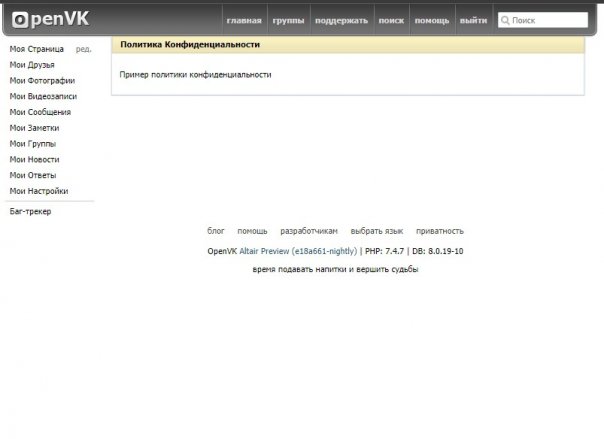
Task: Click the время подавать напитки footer slogan
Action: (x=336, y=269)
